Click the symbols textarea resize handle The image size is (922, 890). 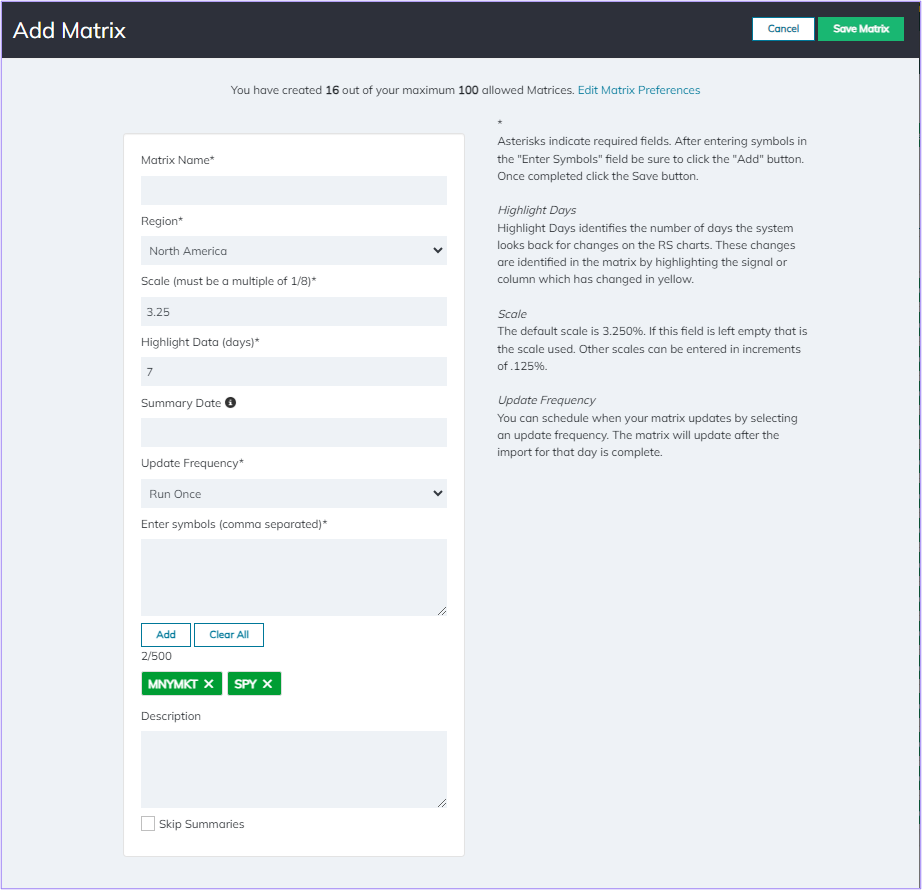click(441, 611)
